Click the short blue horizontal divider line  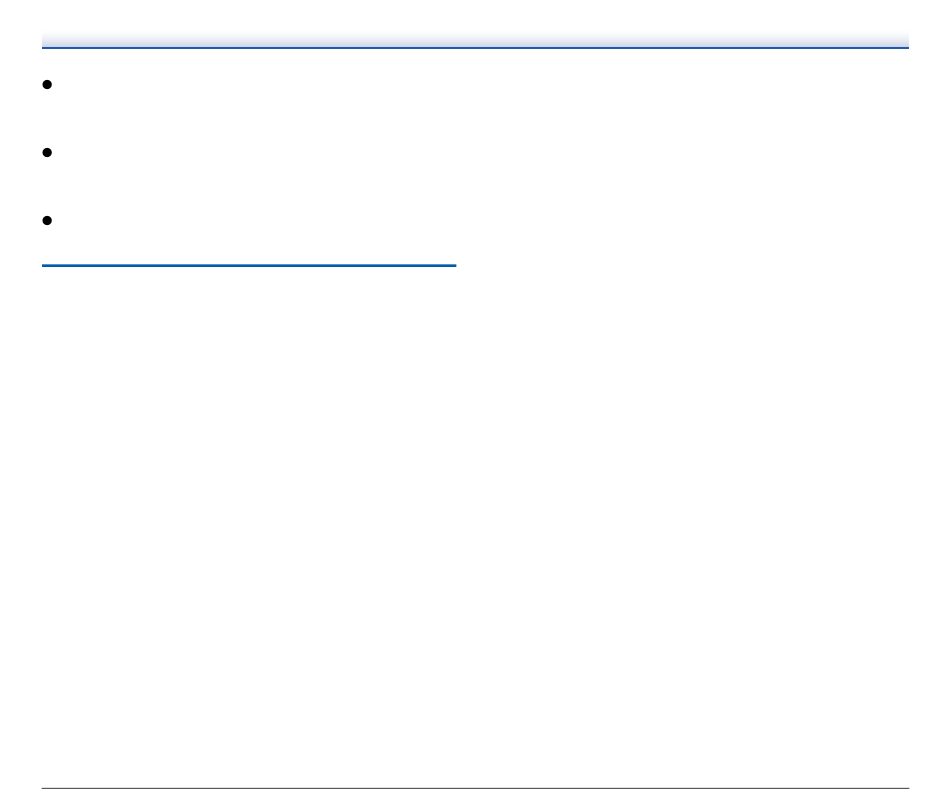[x=249, y=265]
